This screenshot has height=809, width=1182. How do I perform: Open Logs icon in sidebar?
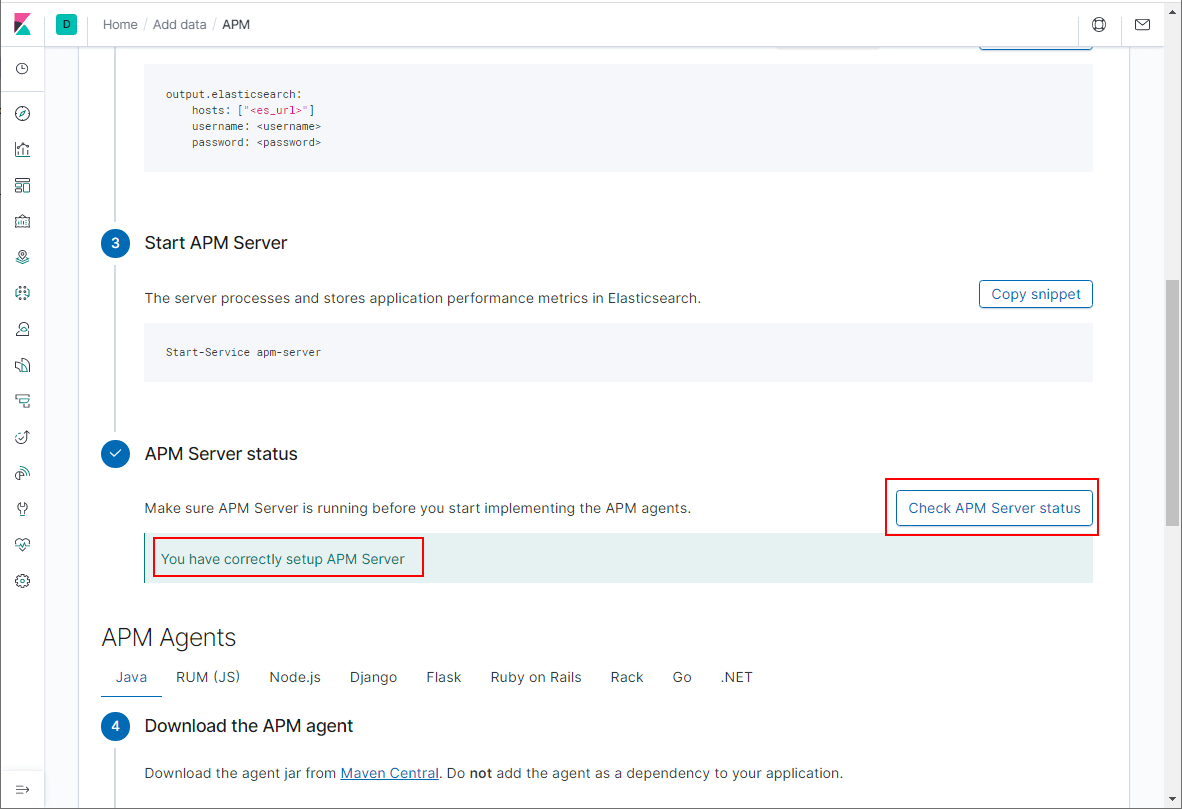click(23, 366)
